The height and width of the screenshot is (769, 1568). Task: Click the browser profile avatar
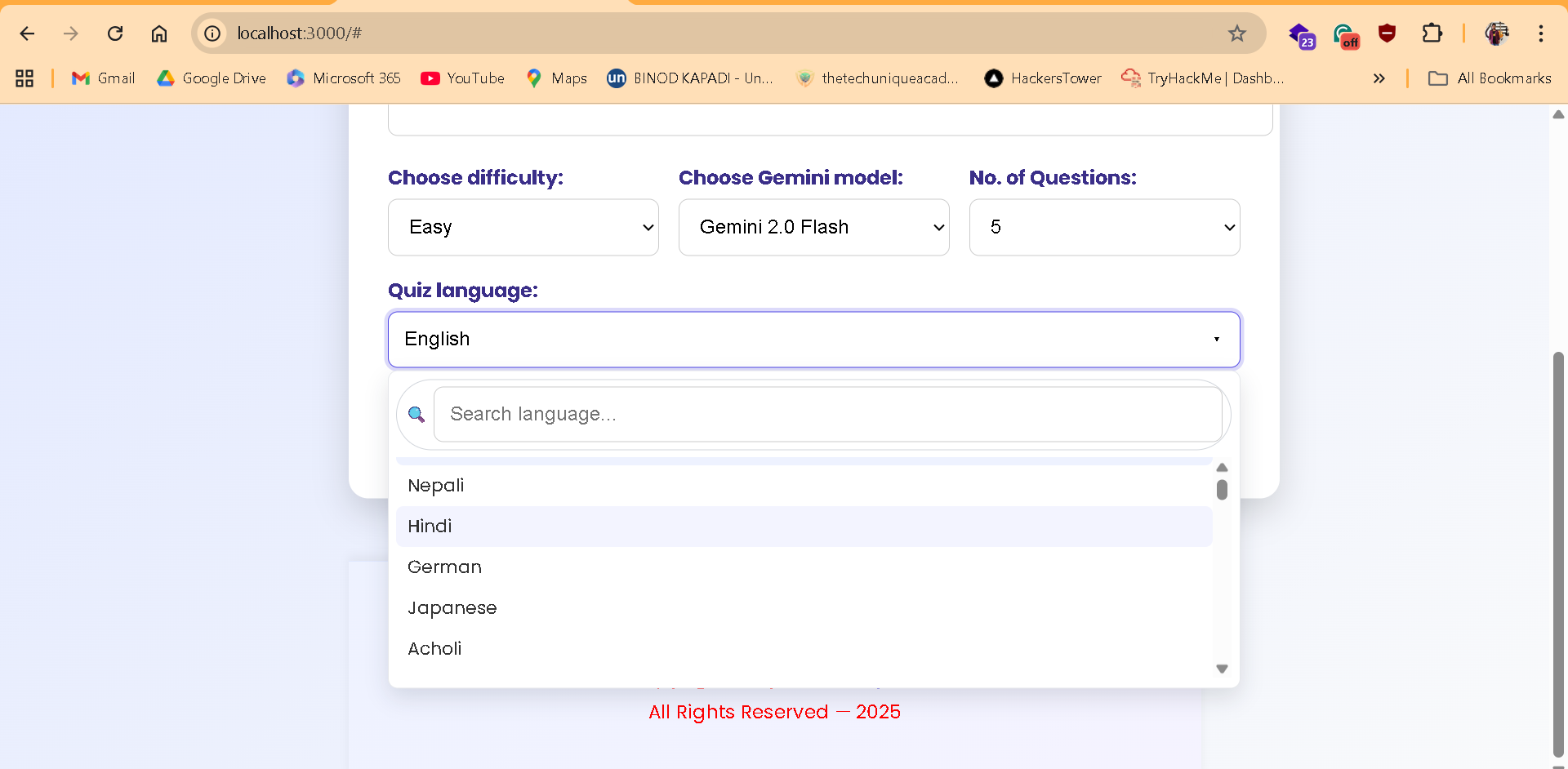click(1499, 33)
